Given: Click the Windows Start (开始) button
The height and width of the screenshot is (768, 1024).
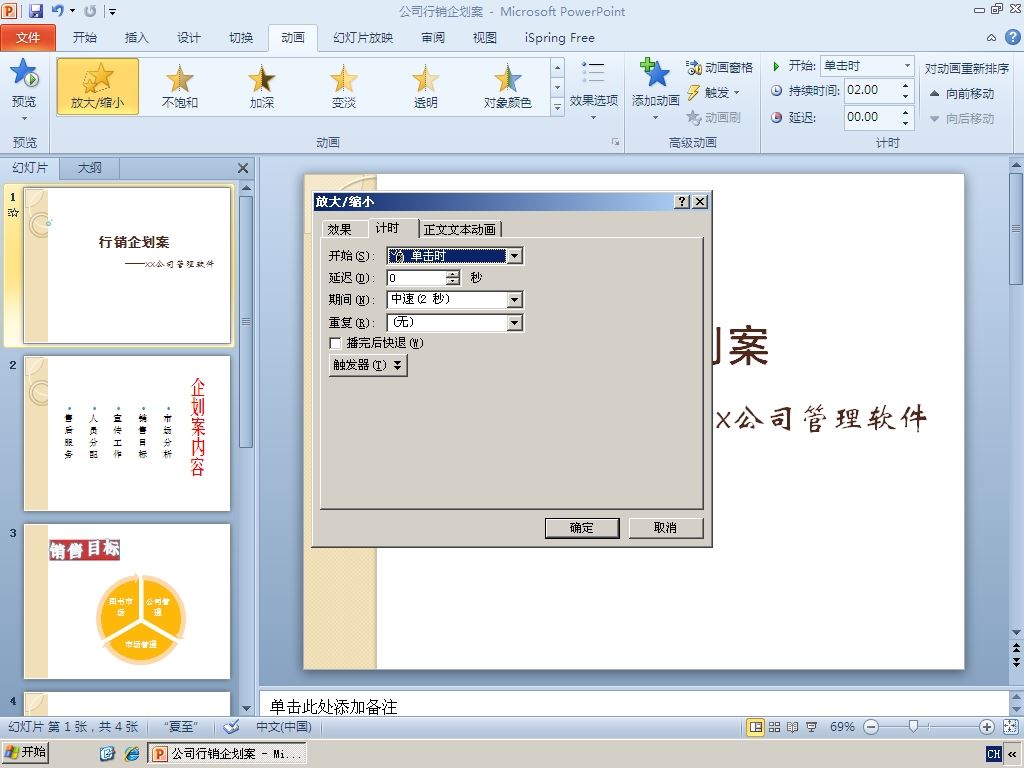Looking at the screenshot, I should coord(25,752).
